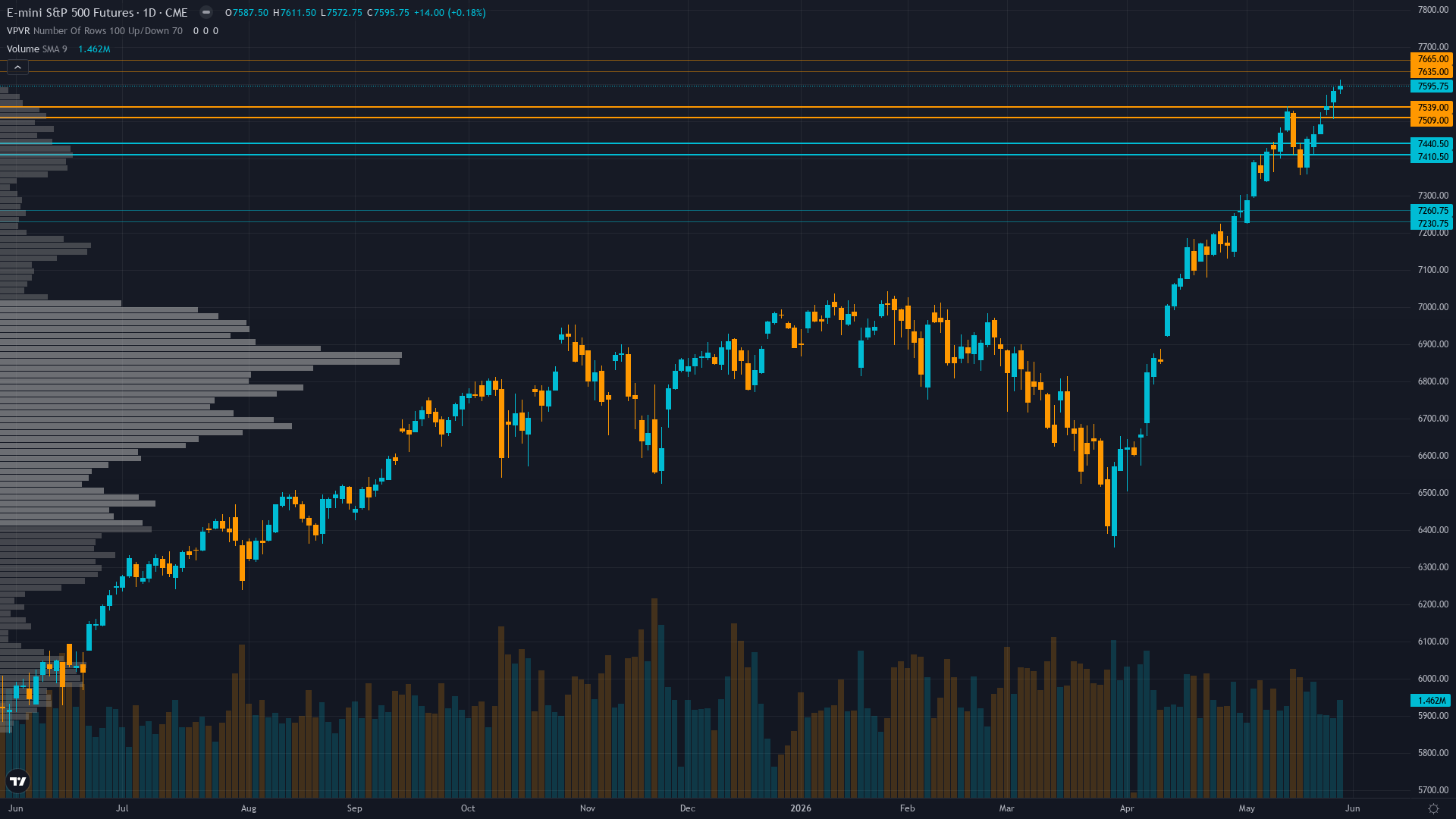Click the change value +14.00 (+0.18%)
Screen dimensions: 1456x819
450,13
